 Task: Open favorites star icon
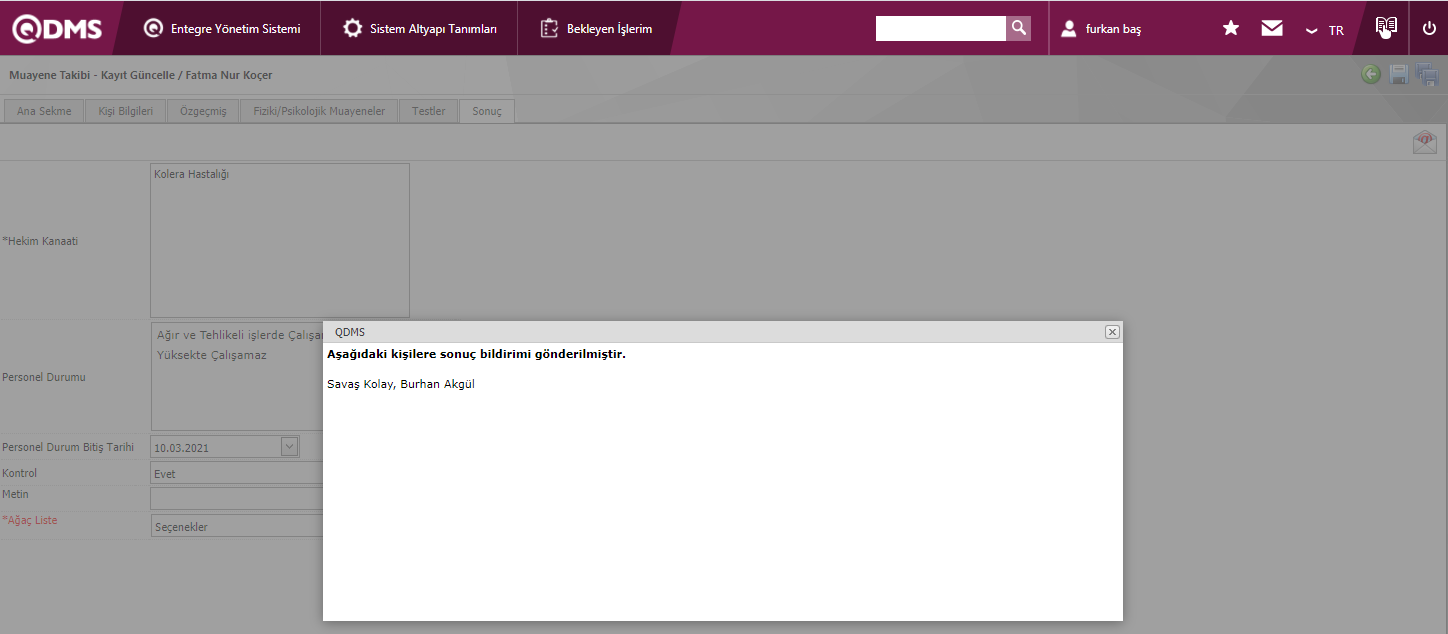point(1231,29)
